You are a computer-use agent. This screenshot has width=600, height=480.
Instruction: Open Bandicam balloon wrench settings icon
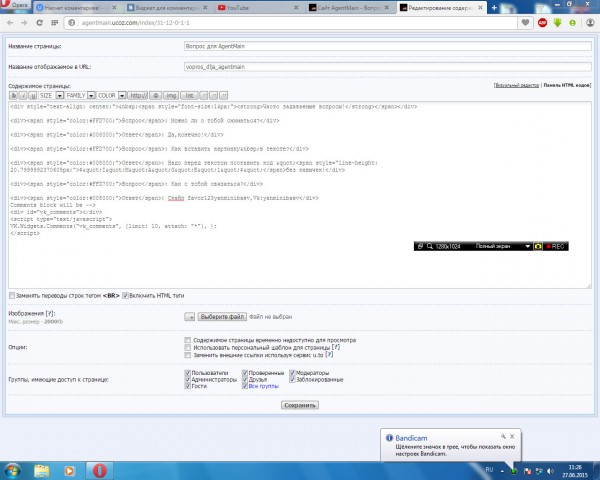click(503, 436)
